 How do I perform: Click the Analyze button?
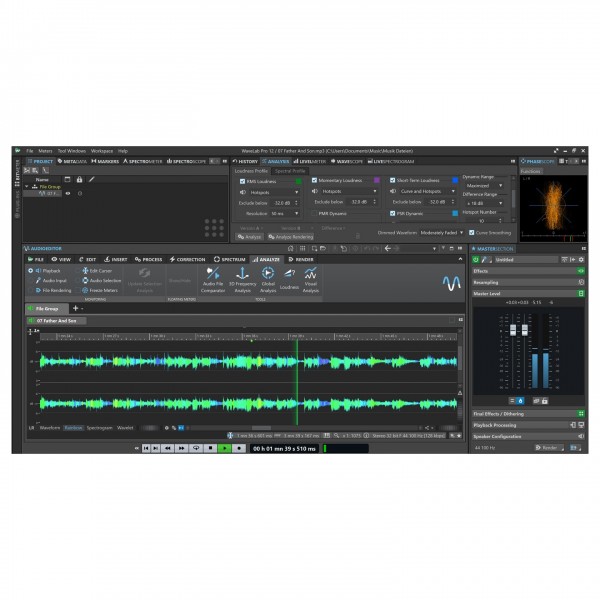249,237
